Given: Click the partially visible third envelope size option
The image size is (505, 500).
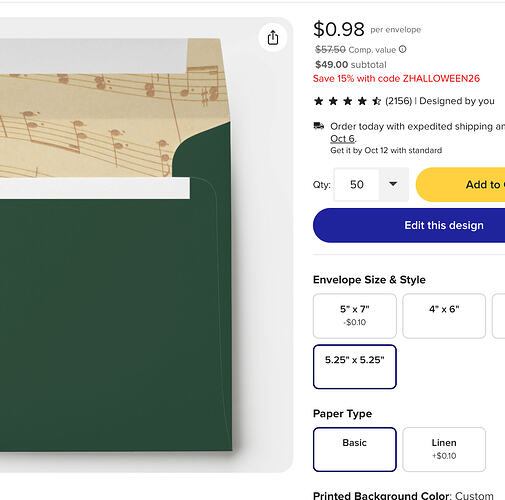Looking at the screenshot, I should click(499, 316).
